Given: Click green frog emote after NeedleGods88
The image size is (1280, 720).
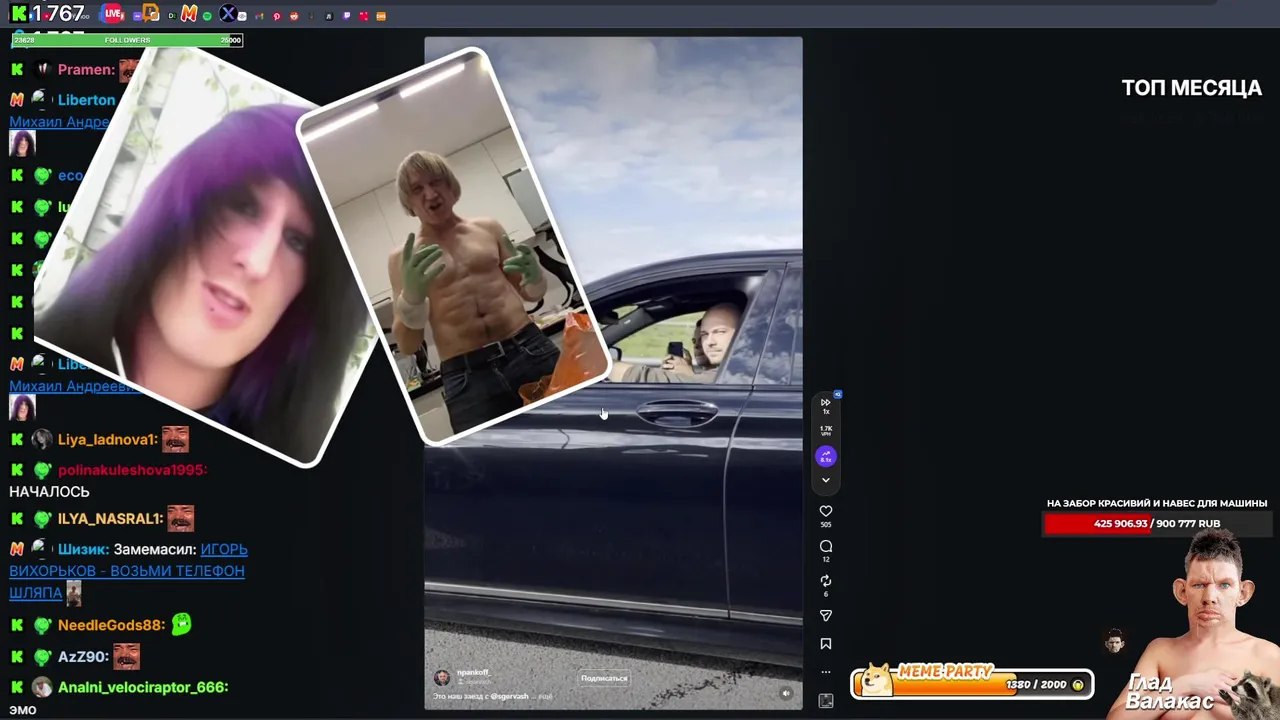Looking at the screenshot, I should (x=181, y=624).
